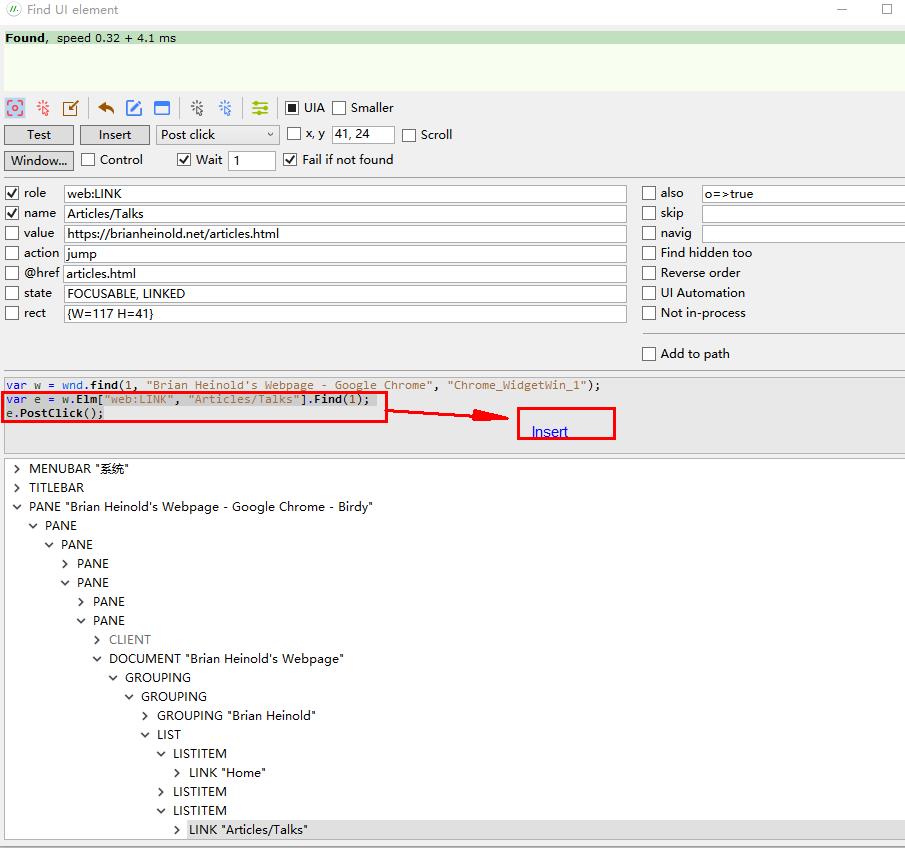Open the Post click action dropdown
Image resolution: width=905 pixels, height=848 pixels.
point(217,135)
